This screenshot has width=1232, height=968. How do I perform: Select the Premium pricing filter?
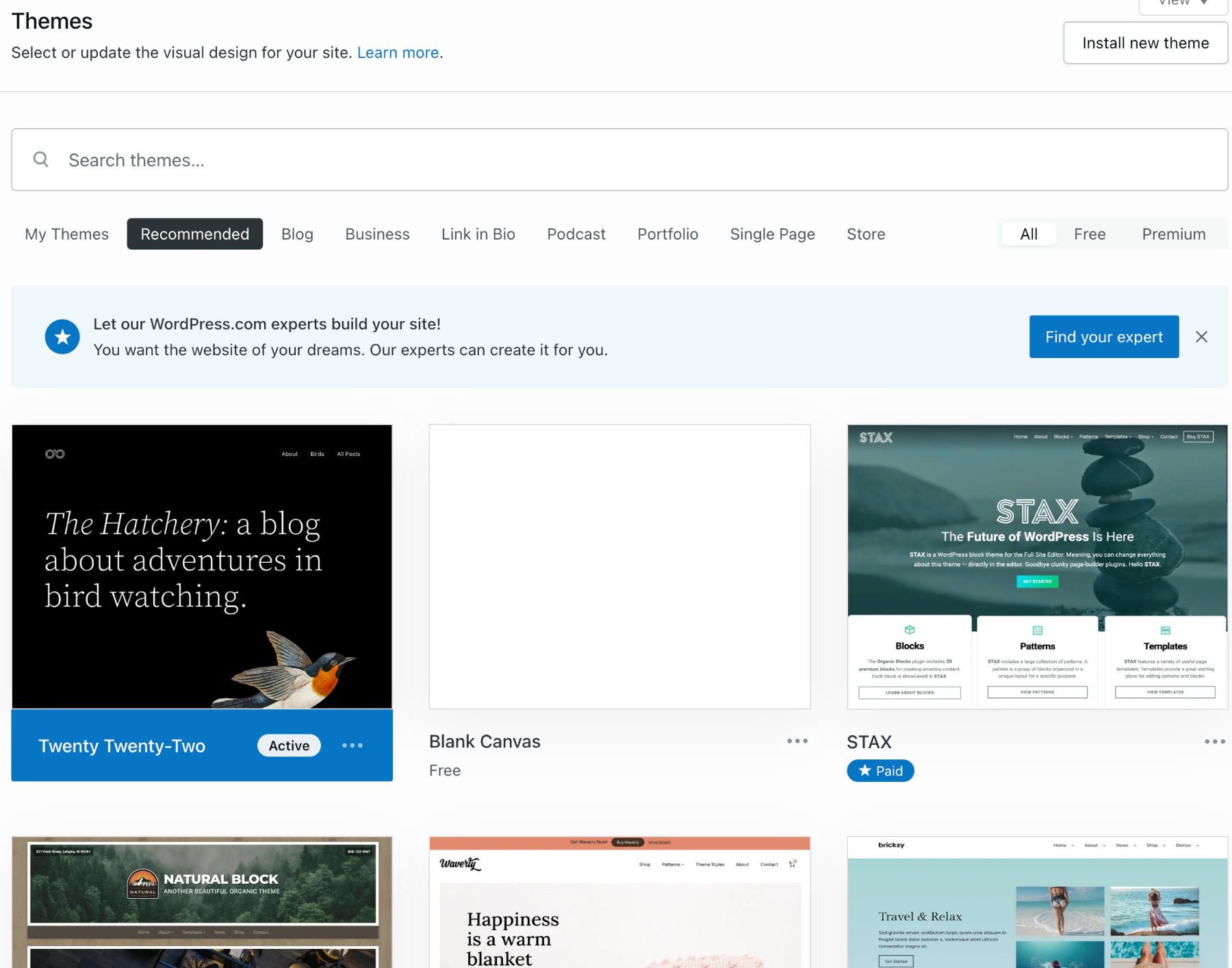[x=1174, y=233]
